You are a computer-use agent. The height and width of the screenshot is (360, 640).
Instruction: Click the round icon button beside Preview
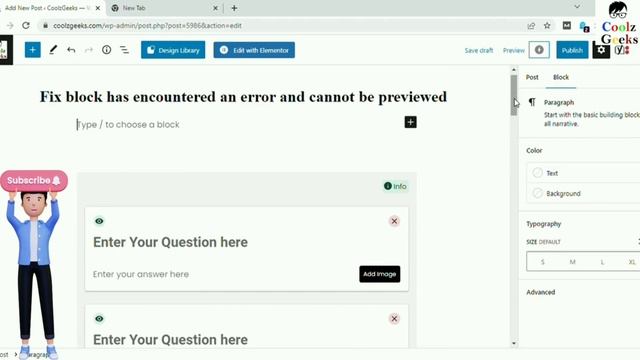(x=539, y=50)
